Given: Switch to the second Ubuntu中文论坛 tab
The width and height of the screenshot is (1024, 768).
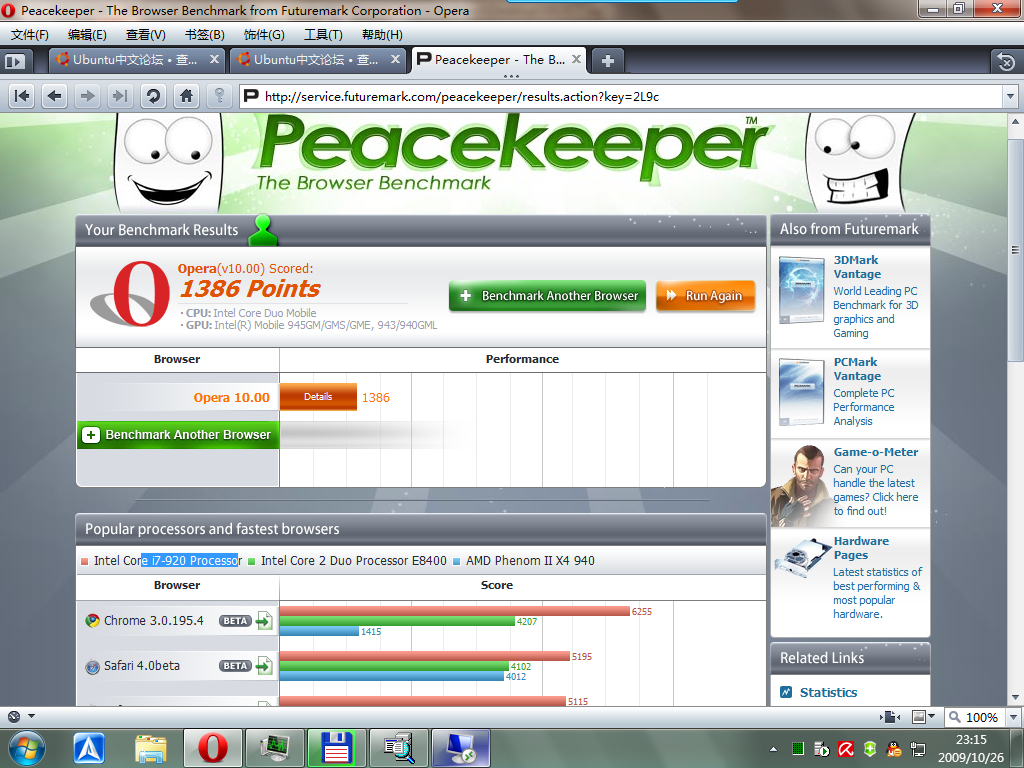Looking at the screenshot, I should (318, 60).
